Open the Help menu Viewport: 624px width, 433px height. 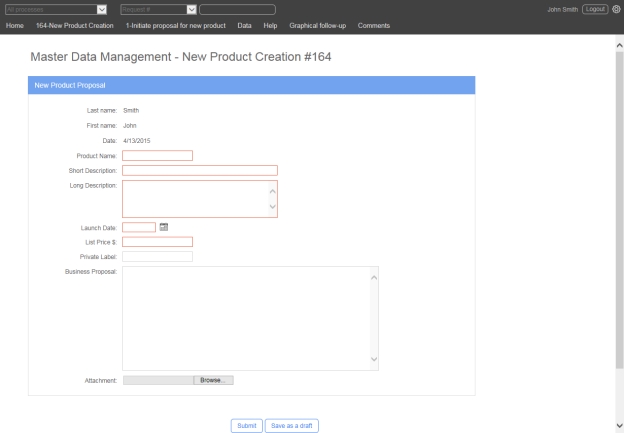[270, 25]
